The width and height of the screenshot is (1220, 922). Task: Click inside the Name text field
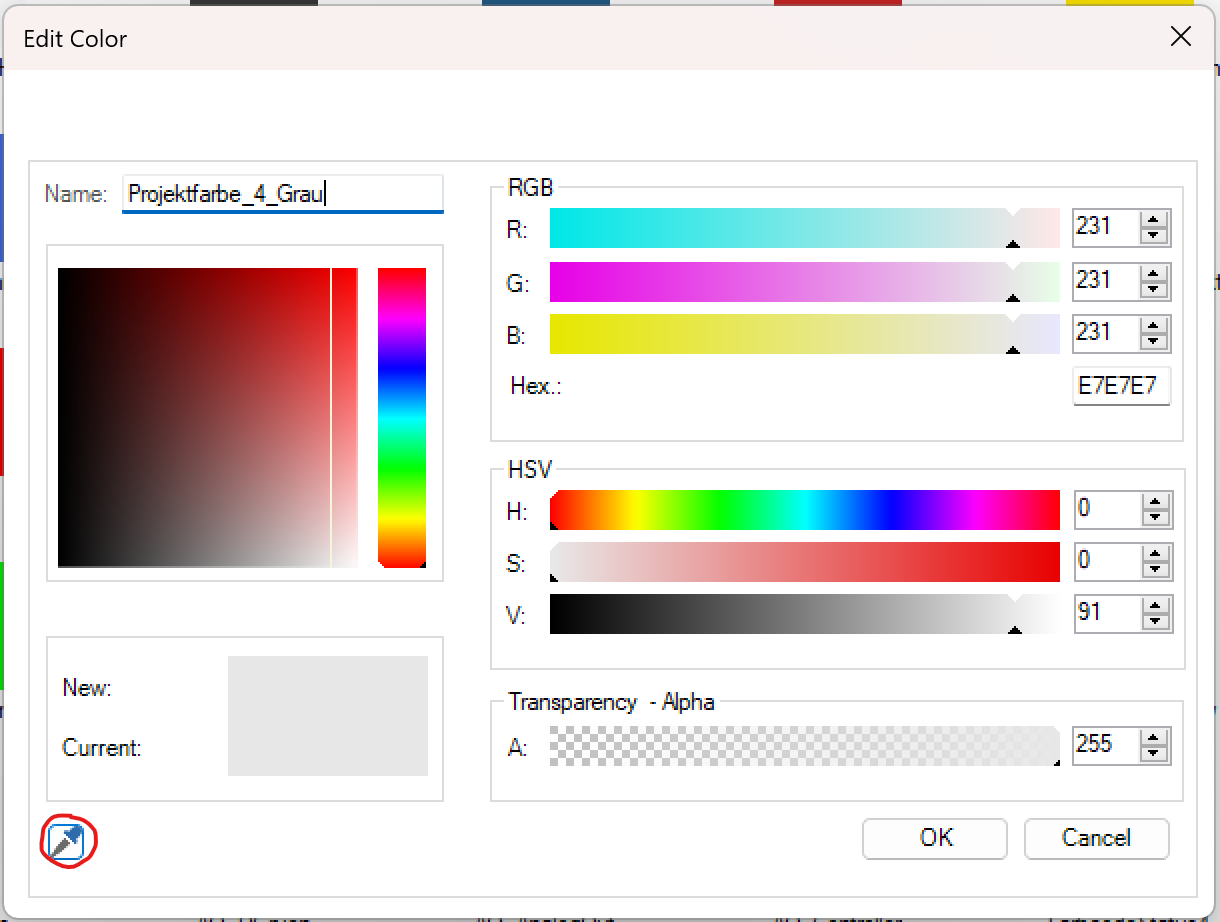pos(282,194)
